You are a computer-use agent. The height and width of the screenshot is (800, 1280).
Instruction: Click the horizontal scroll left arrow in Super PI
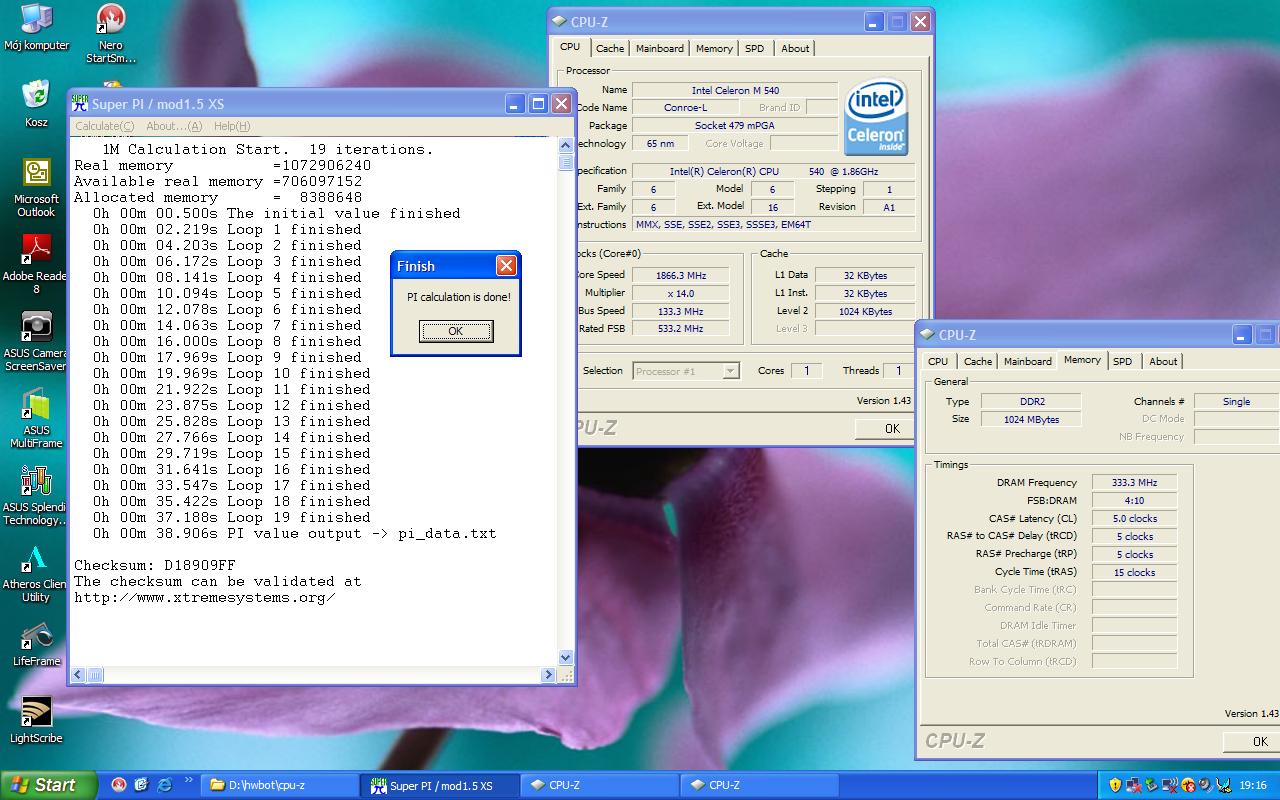pyautogui.click(x=77, y=675)
